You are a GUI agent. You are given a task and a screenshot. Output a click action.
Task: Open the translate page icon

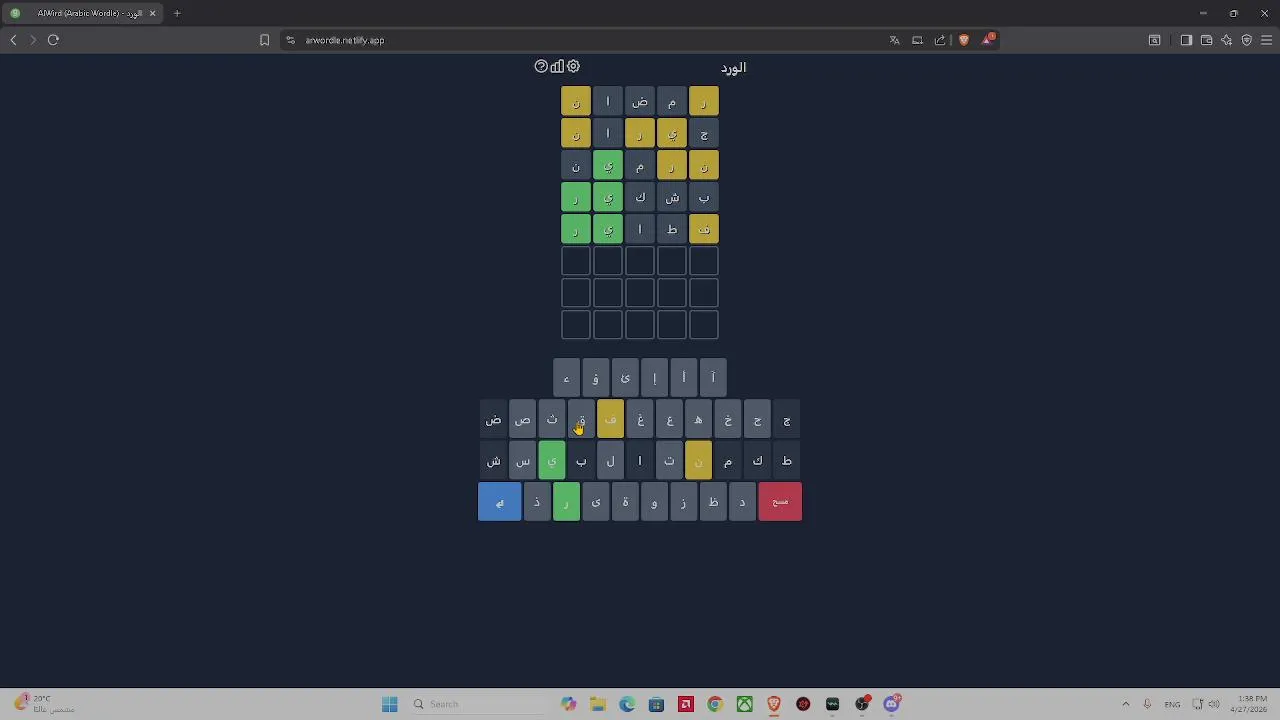pos(894,40)
